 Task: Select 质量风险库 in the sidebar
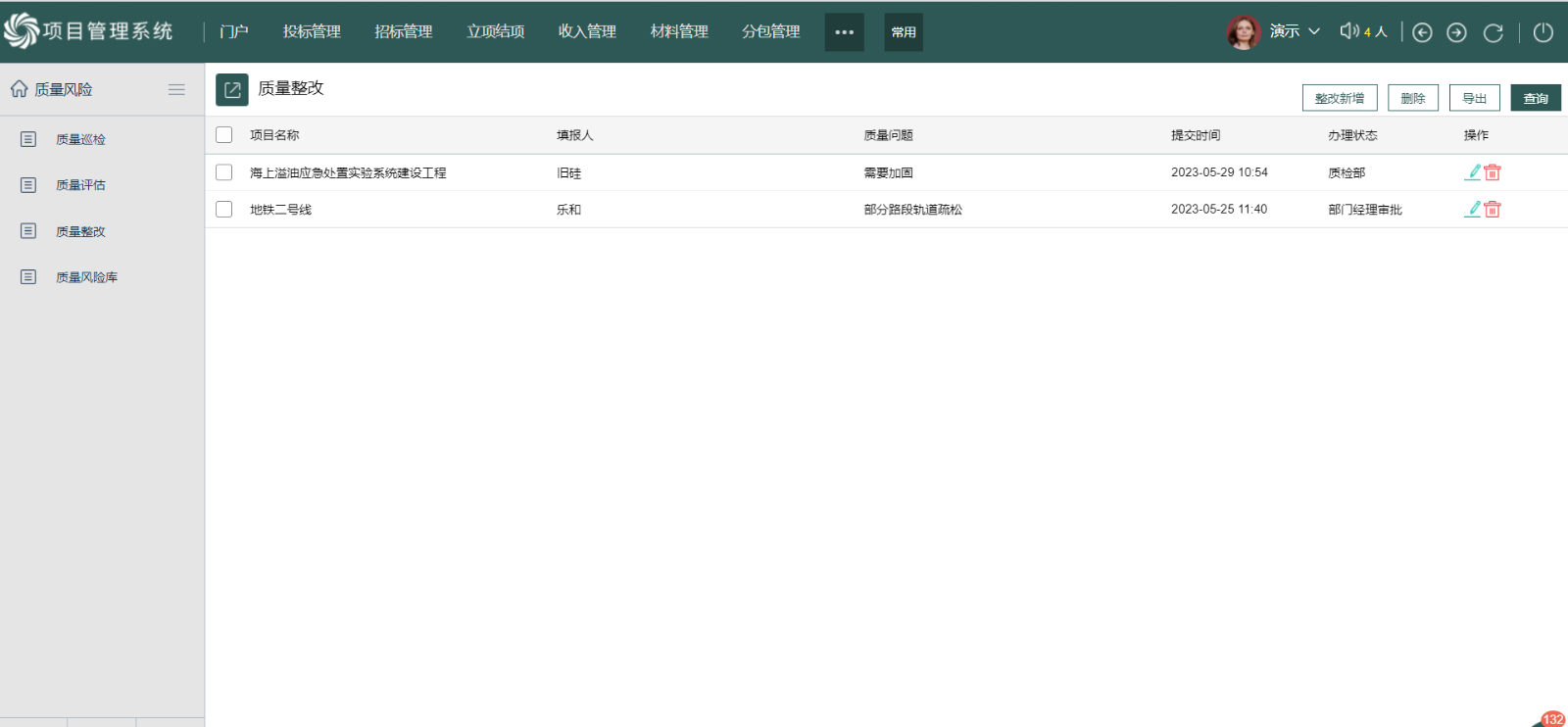(x=86, y=277)
